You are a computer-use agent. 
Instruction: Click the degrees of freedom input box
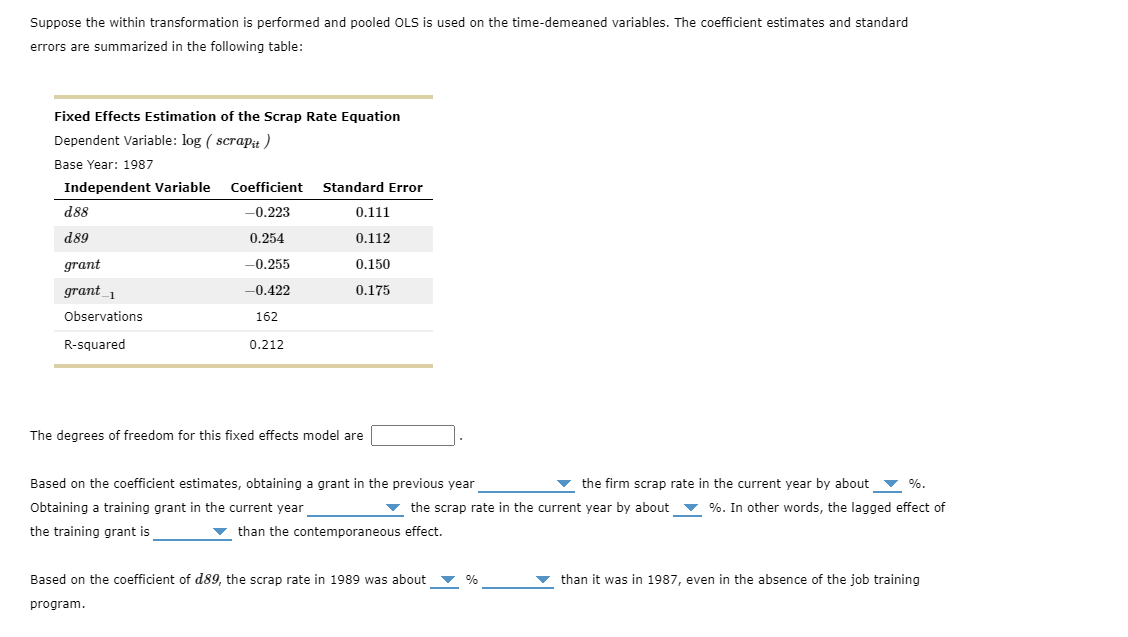coord(413,434)
